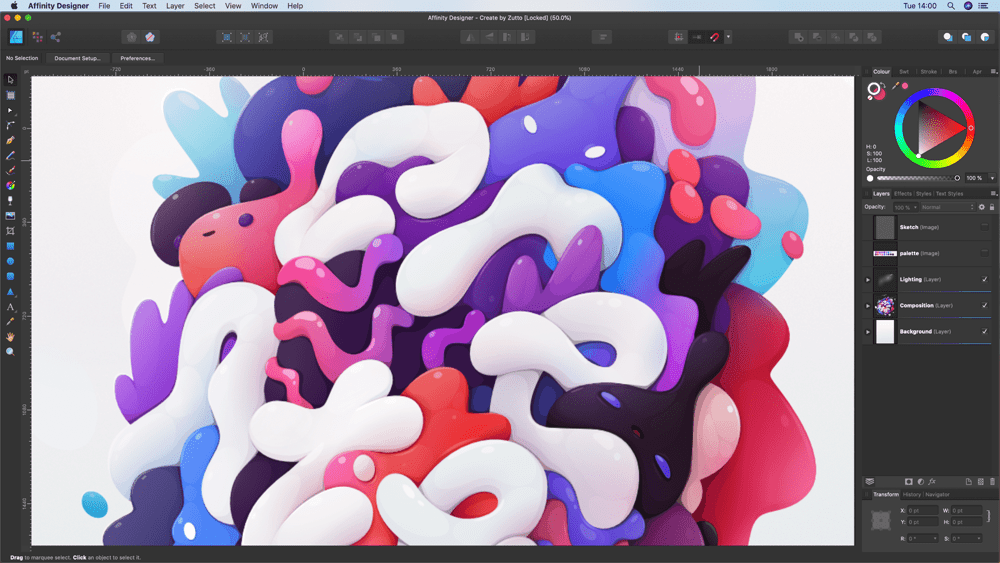Screen dimensions: 1000x563
Task: Open colour opacity percentage dropdown
Action: (x=992, y=179)
